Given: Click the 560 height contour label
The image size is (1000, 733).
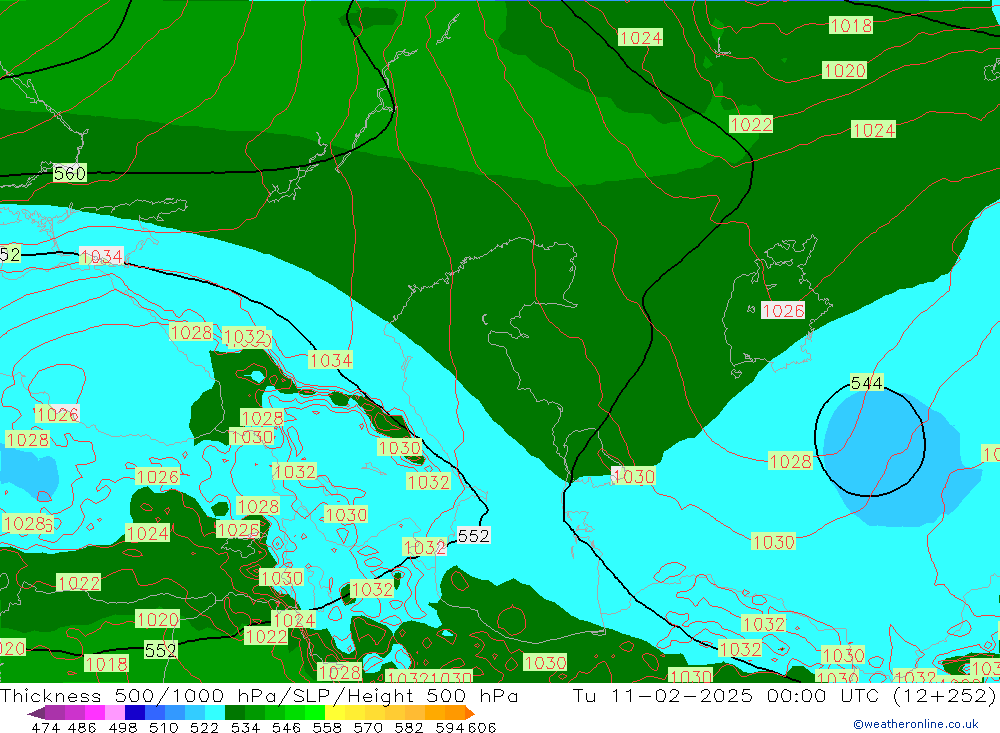Looking at the screenshot, I should (70, 174).
